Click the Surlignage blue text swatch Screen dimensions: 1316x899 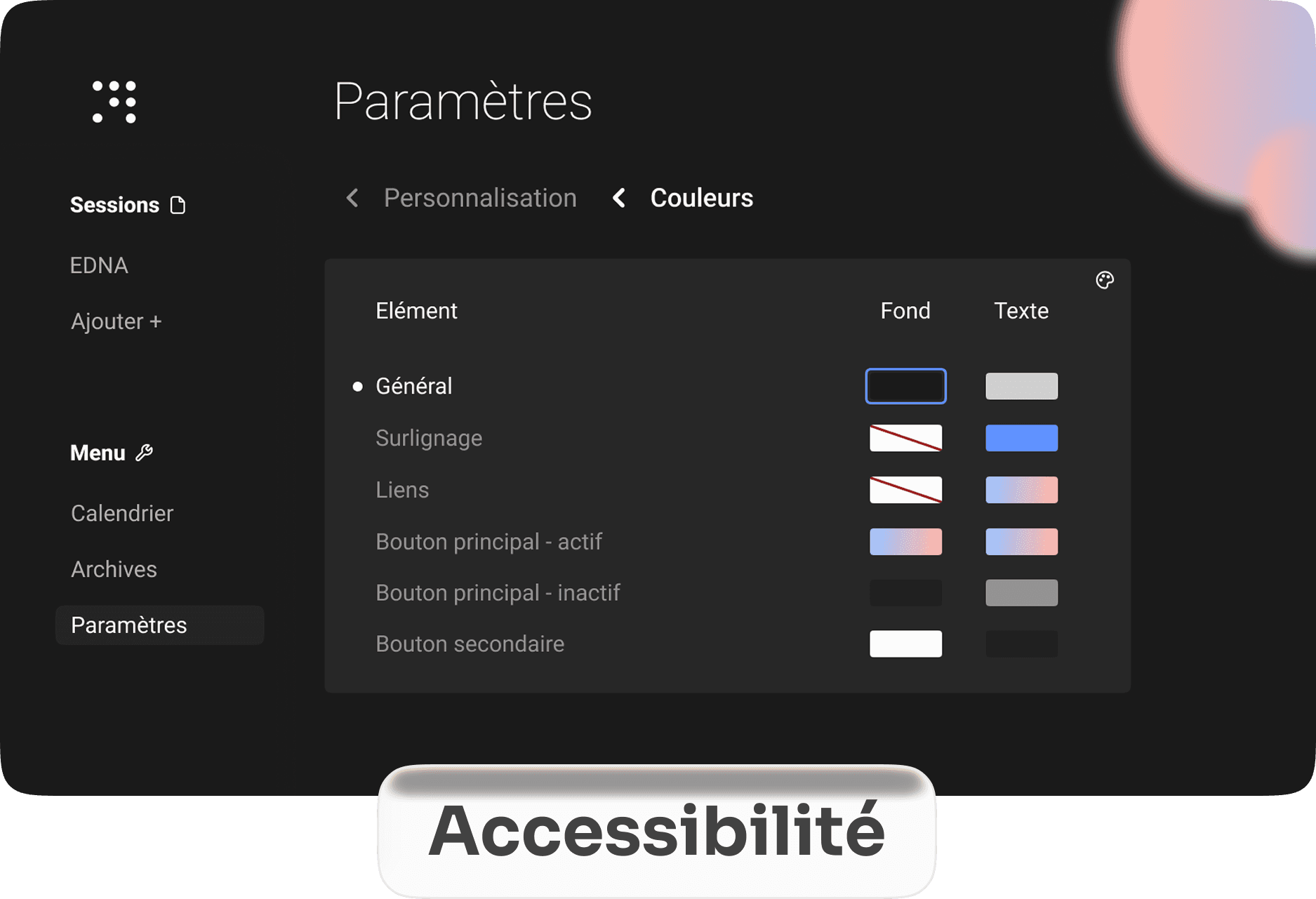click(1021, 438)
